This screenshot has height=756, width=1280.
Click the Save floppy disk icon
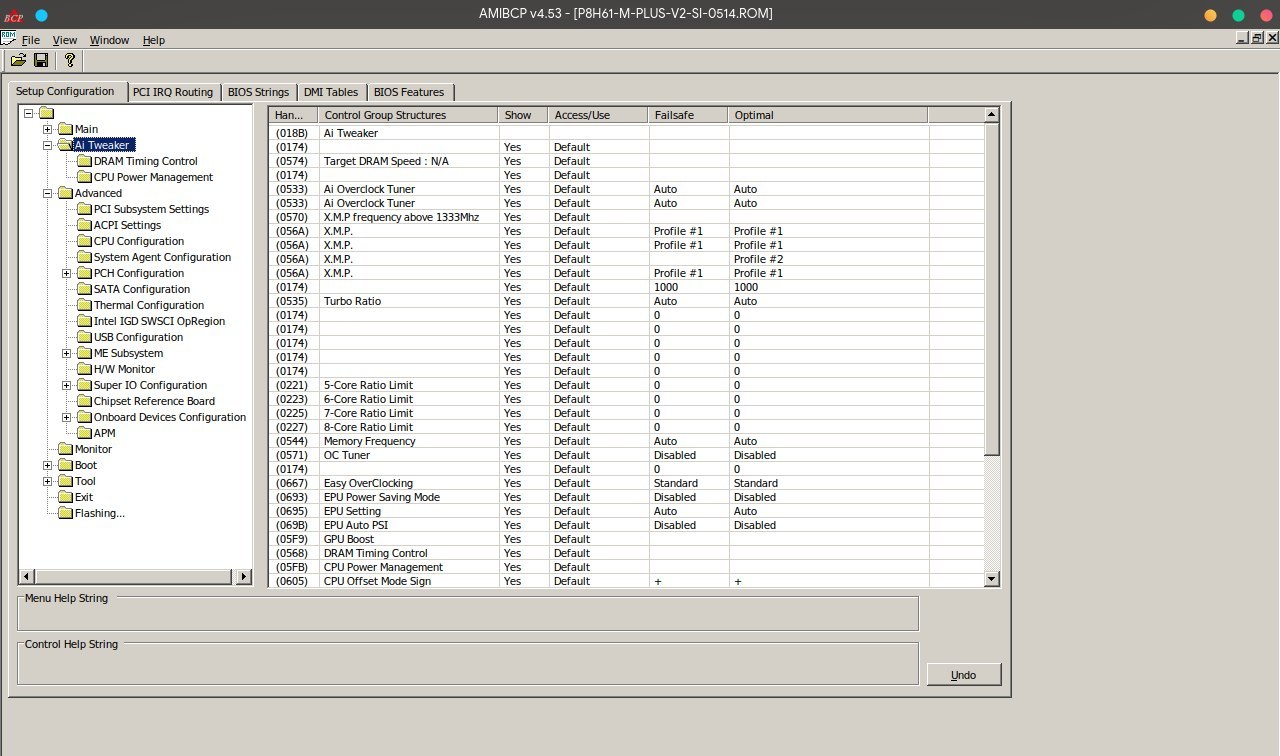point(41,60)
